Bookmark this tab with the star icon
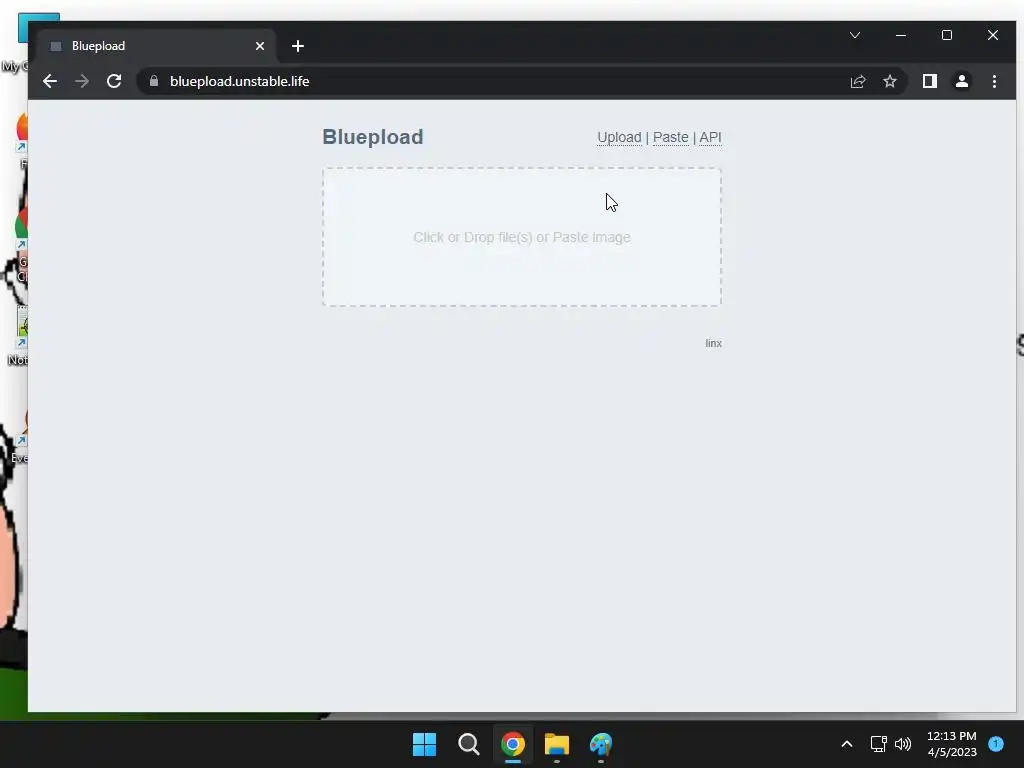The height and width of the screenshot is (768, 1024). tap(889, 81)
